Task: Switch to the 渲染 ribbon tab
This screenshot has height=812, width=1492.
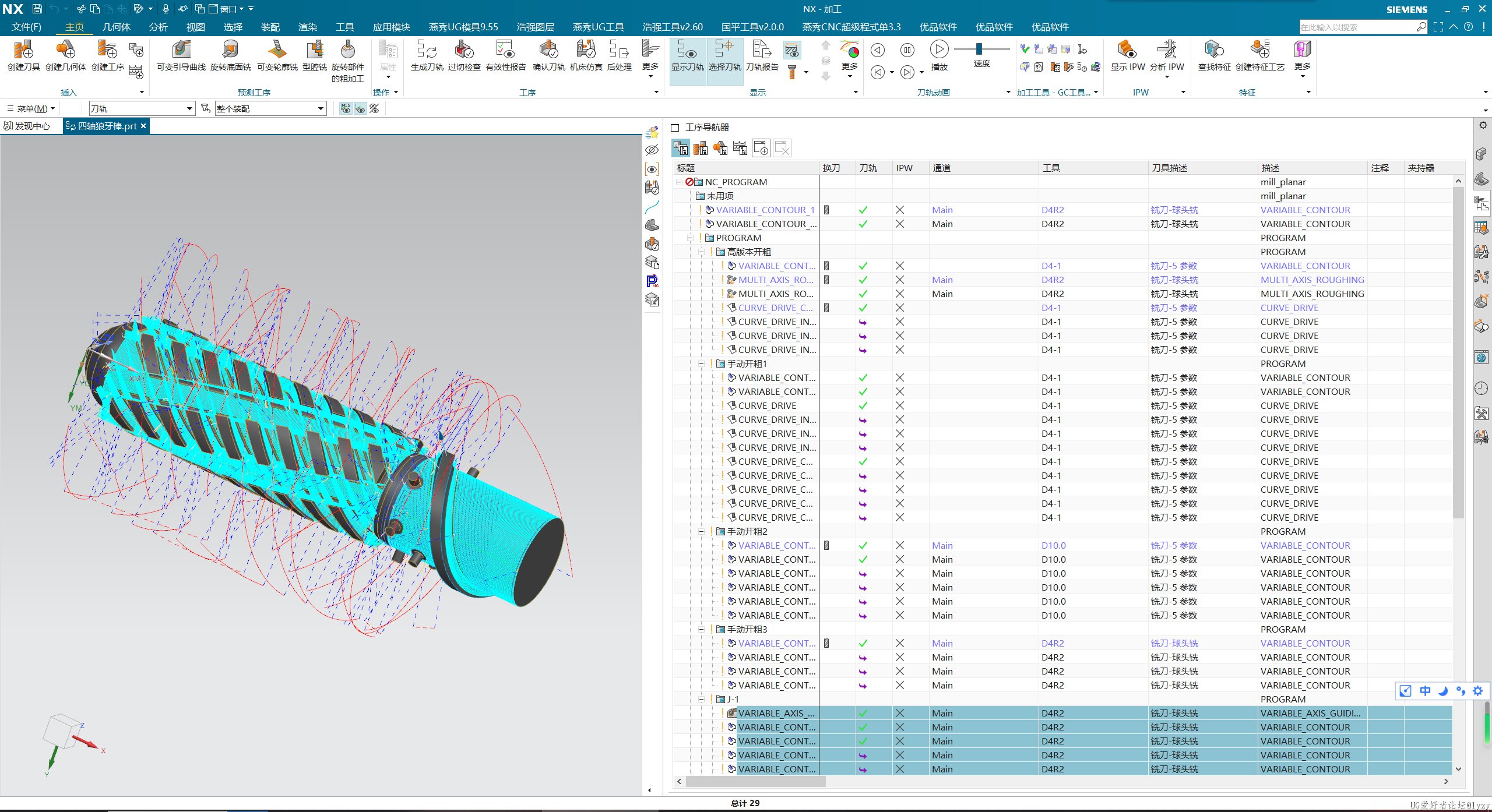Action: pyautogui.click(x=308, y=27)
